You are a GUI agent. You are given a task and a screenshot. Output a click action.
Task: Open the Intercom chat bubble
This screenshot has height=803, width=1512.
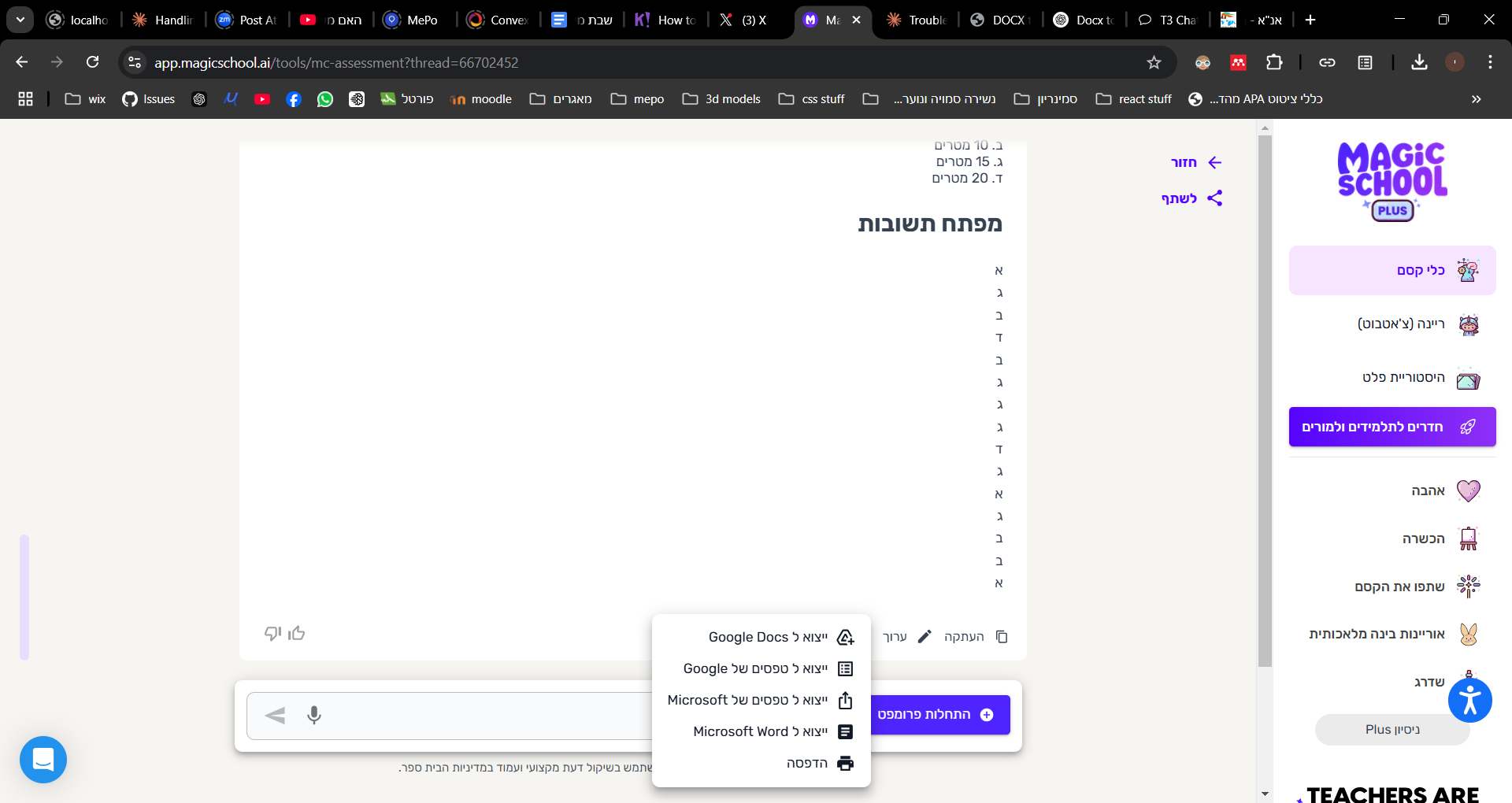coord(43,760)
